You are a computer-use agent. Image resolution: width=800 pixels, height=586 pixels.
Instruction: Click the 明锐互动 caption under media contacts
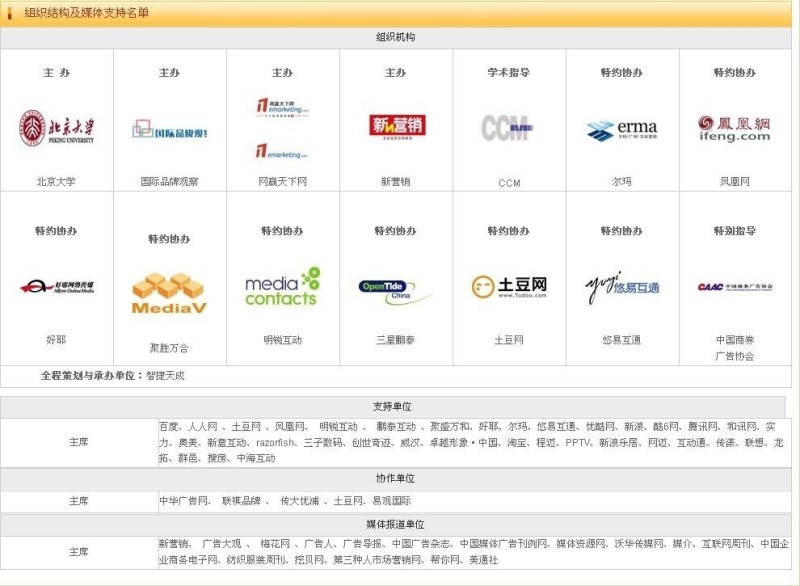[282, 340]
